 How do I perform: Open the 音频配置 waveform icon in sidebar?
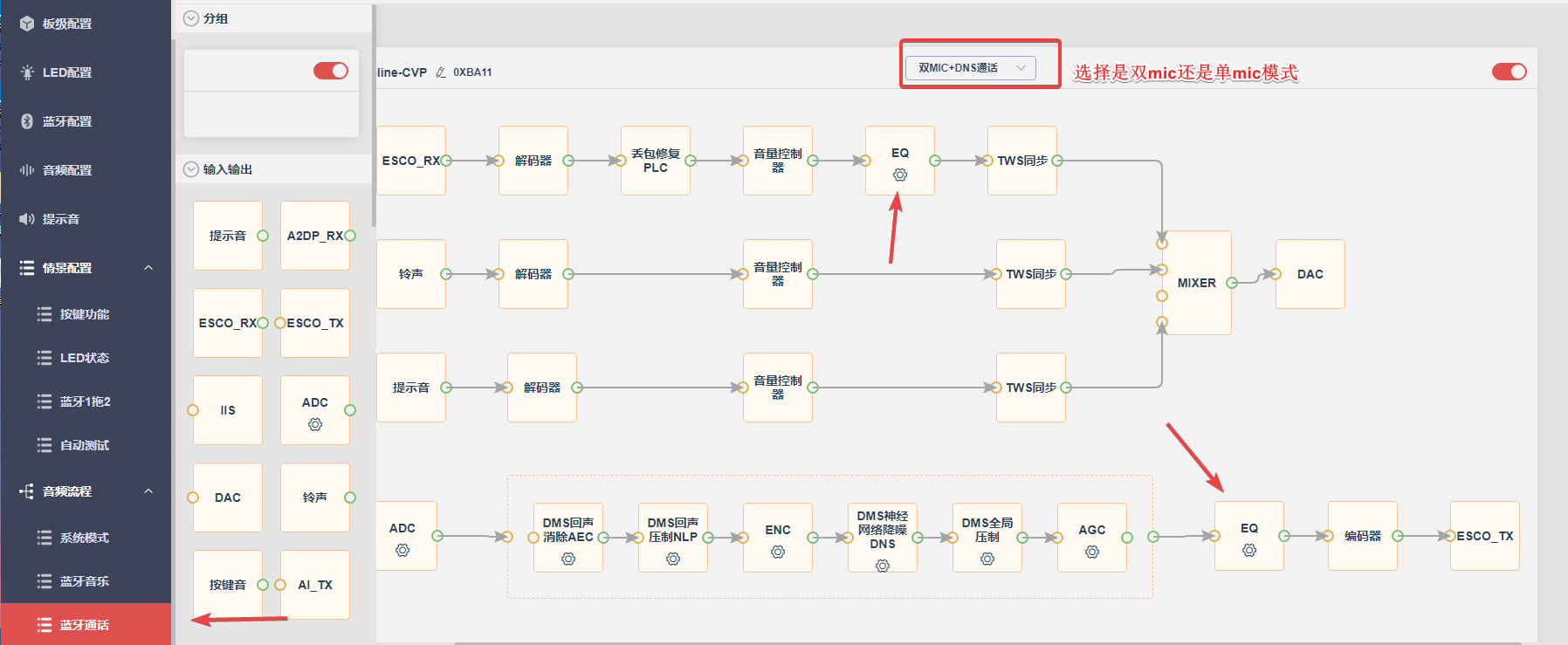pyautogui.click(x=27, y=170)
